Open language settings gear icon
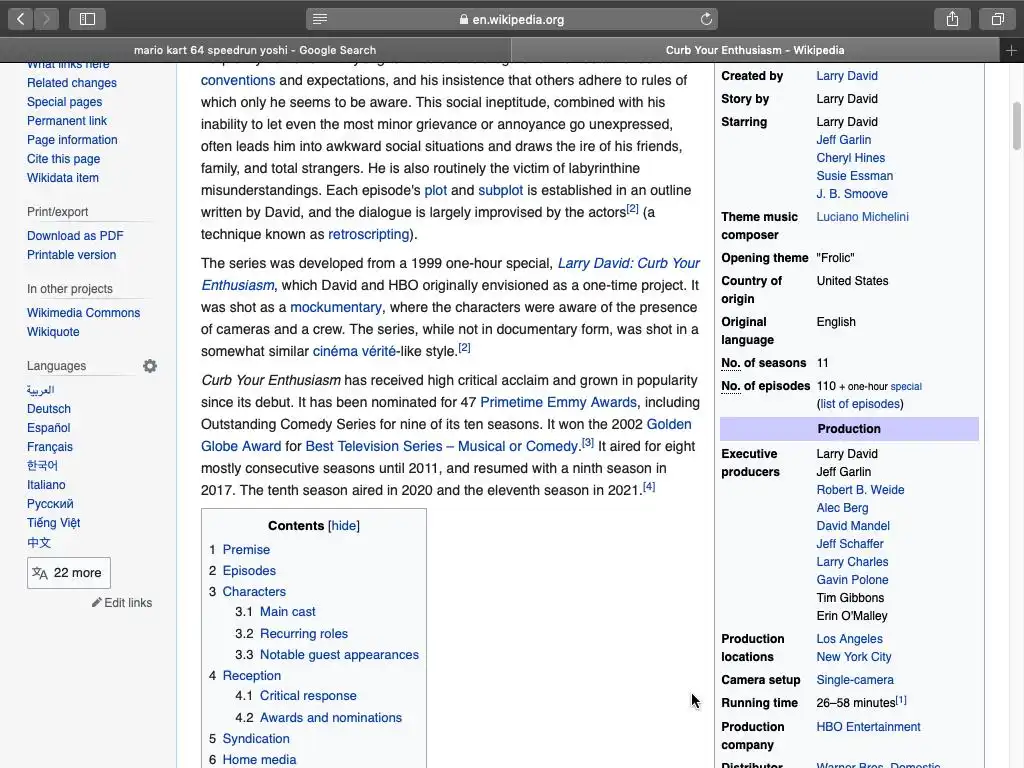1024x768 pixels. (x=150, y=366)
